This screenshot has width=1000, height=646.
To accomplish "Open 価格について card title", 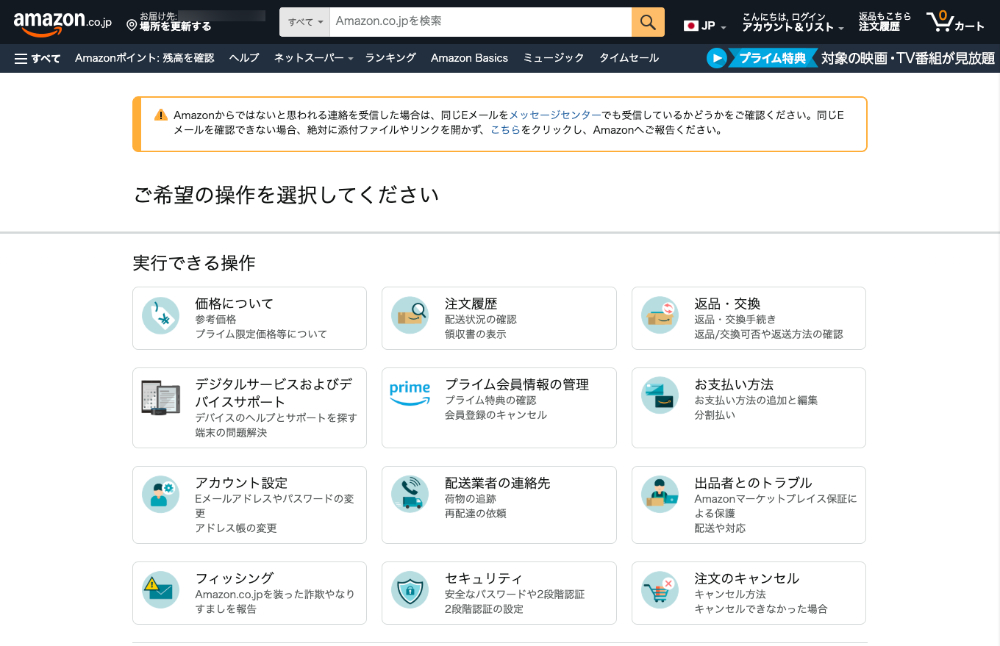I will click(x=234, y=304).
